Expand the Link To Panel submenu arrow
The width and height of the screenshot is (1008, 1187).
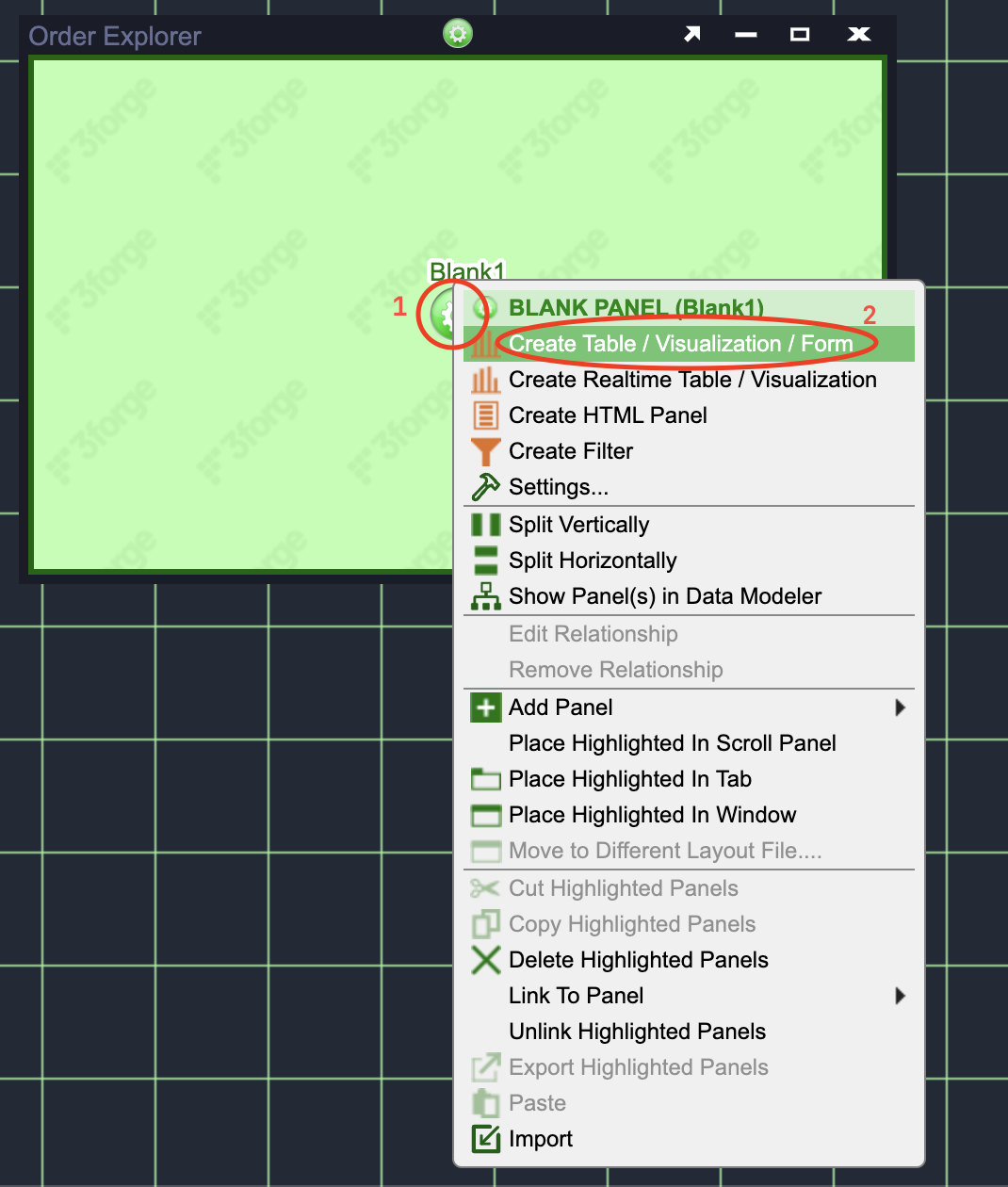click(900, 996)
